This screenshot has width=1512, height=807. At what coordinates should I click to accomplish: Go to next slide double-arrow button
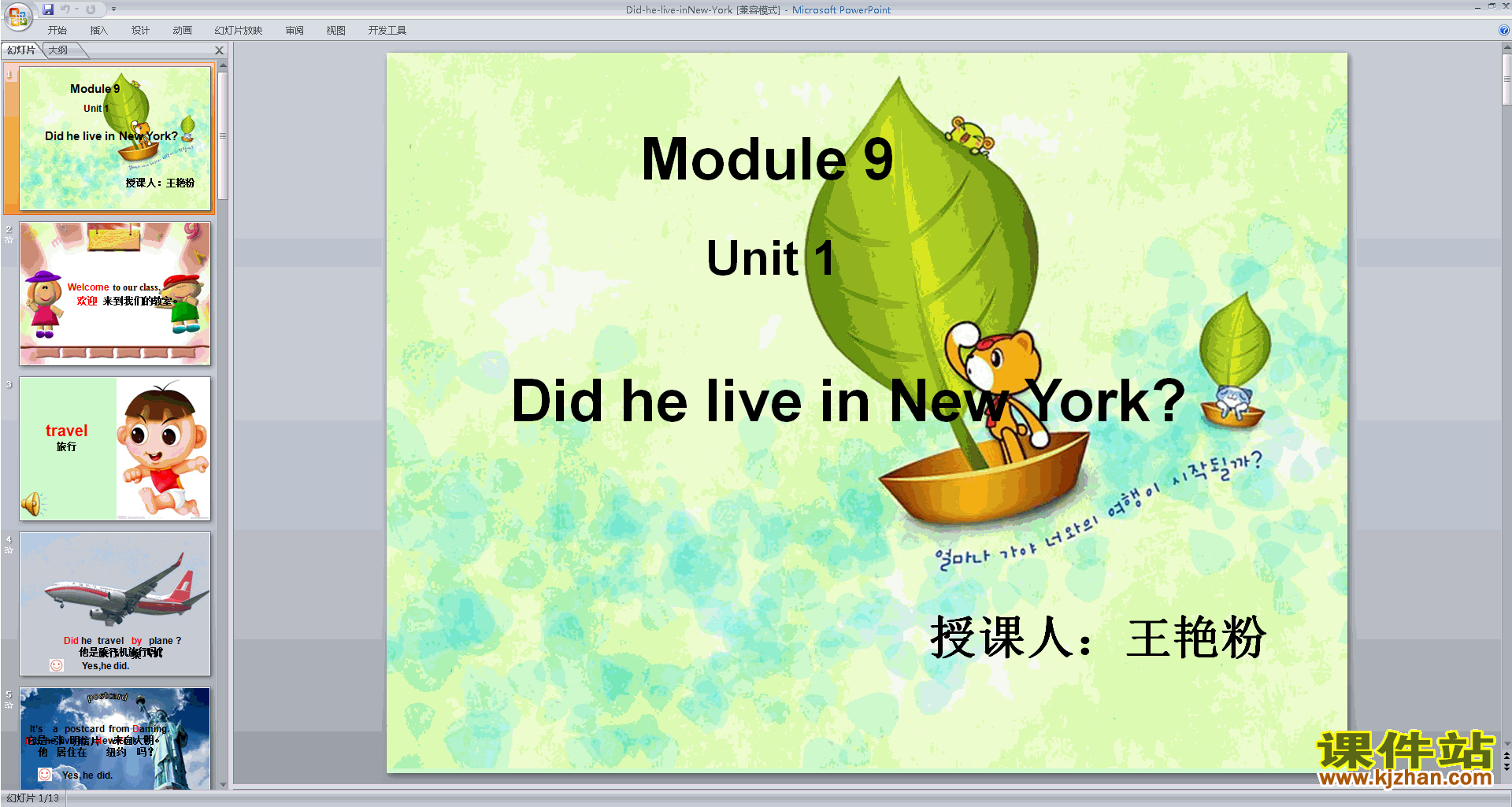(x=1506, y=767)
